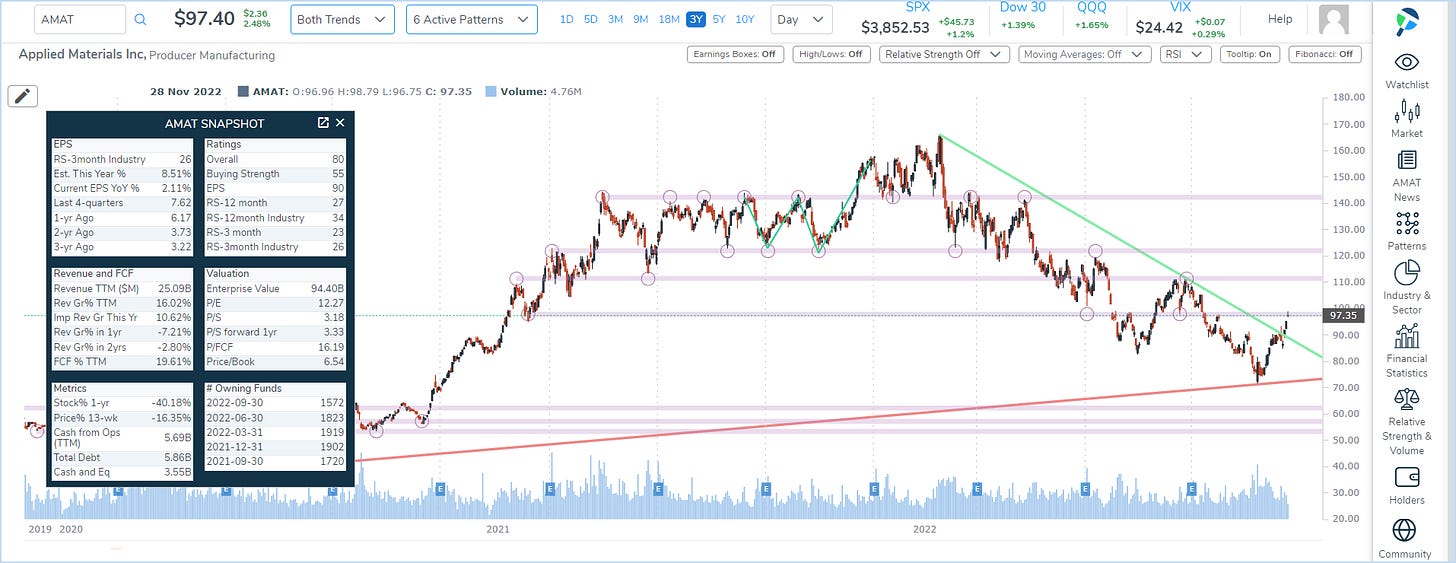This screenshot has width=1456, height=563.
Task: Select the 5D timeframe
Action: tap(591, 19)
